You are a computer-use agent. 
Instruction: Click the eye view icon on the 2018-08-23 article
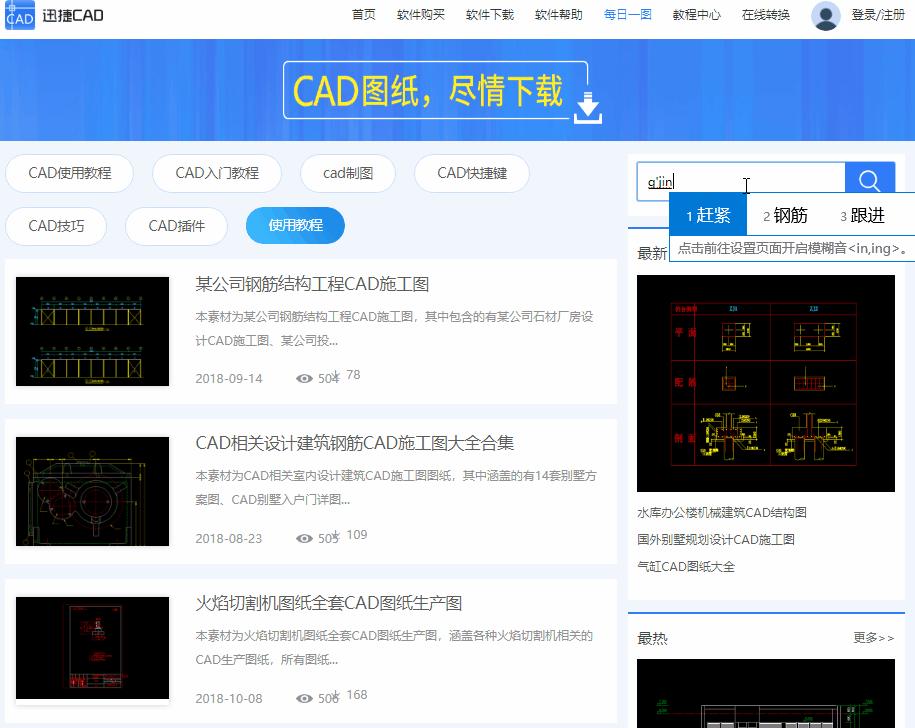[x=304, y=535]
